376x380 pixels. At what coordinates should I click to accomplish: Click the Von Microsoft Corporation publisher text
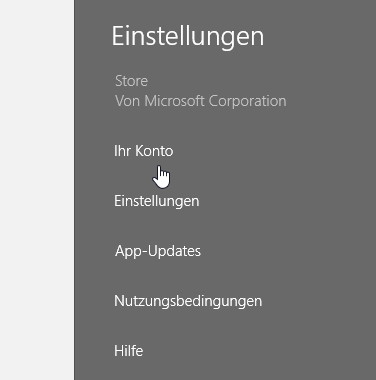coord(201,101)
